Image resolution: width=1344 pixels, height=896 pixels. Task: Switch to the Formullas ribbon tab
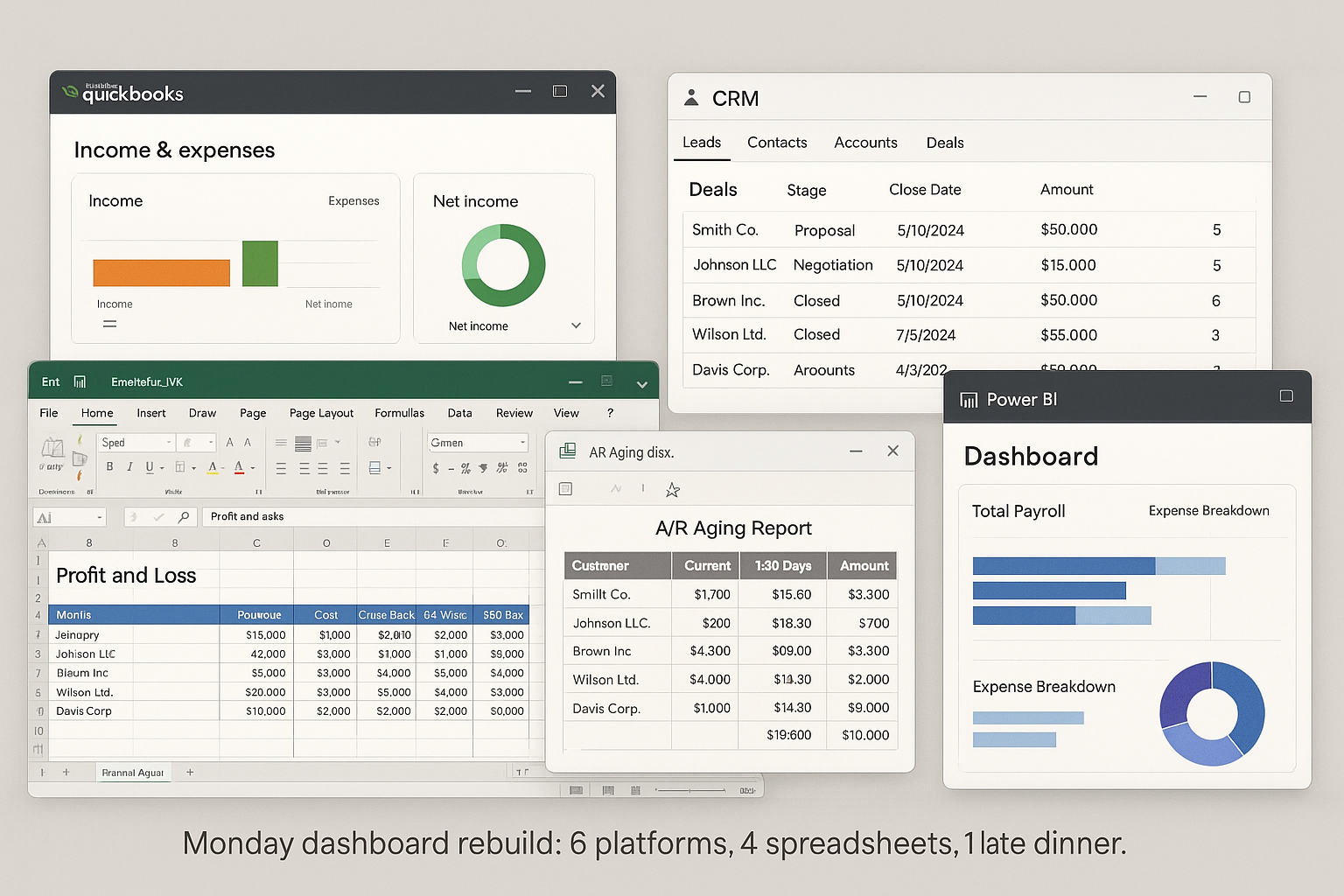tap(399, 413)
